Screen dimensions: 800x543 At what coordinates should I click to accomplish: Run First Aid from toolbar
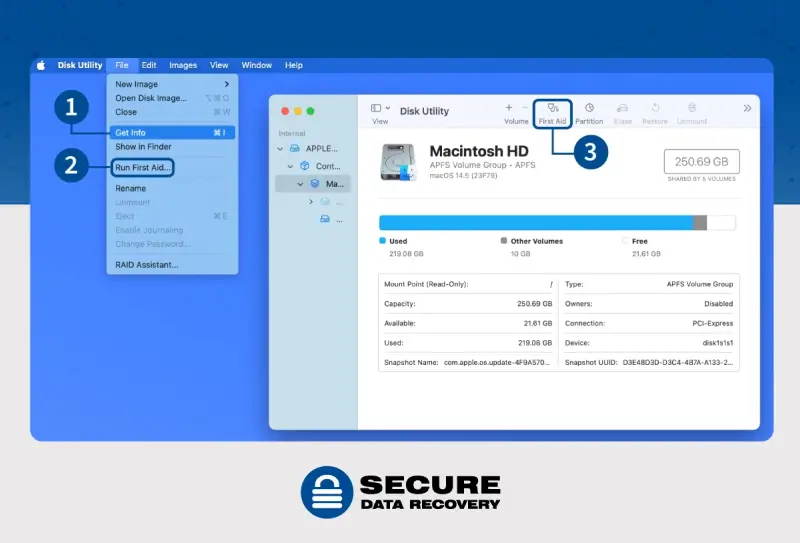[x=553, y=113]
